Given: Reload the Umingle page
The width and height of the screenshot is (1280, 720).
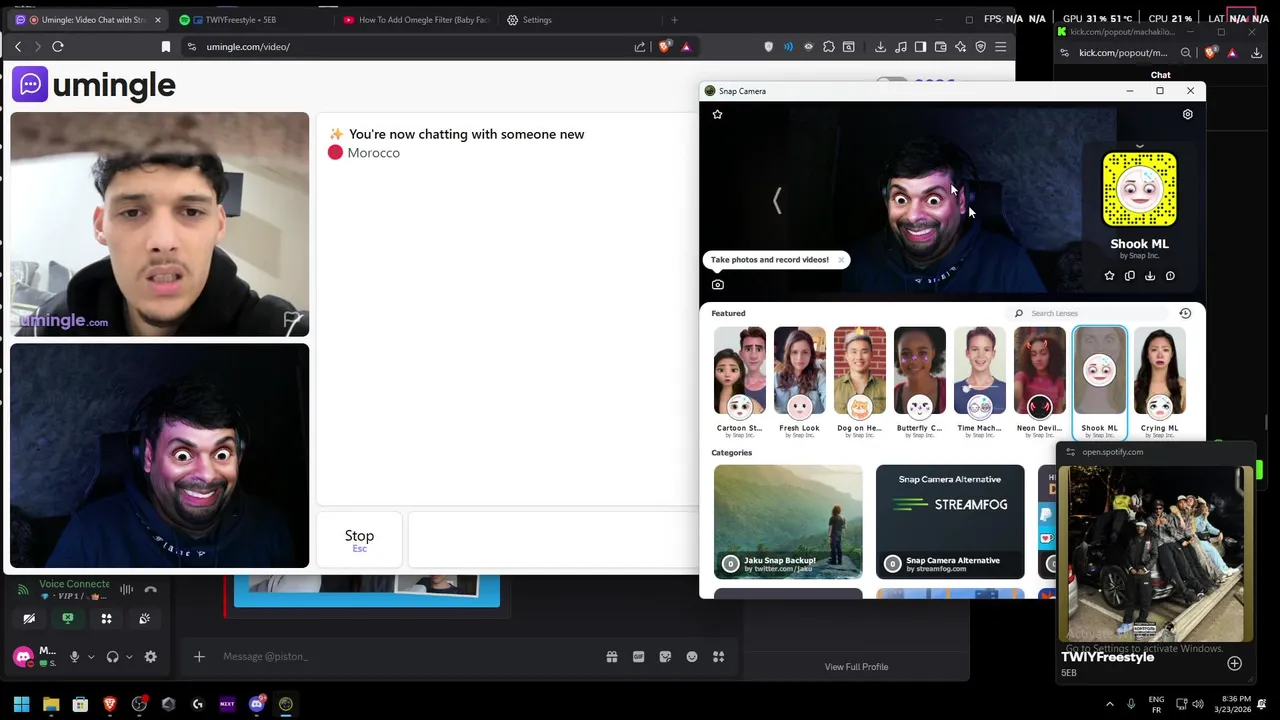Looking at the screenshot, I should pyautogui.click(x=58, y=47).
